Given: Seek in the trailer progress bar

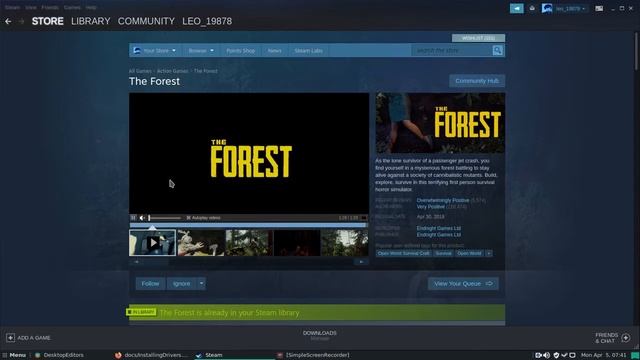Looking at the screenshot, I should 248,224.
